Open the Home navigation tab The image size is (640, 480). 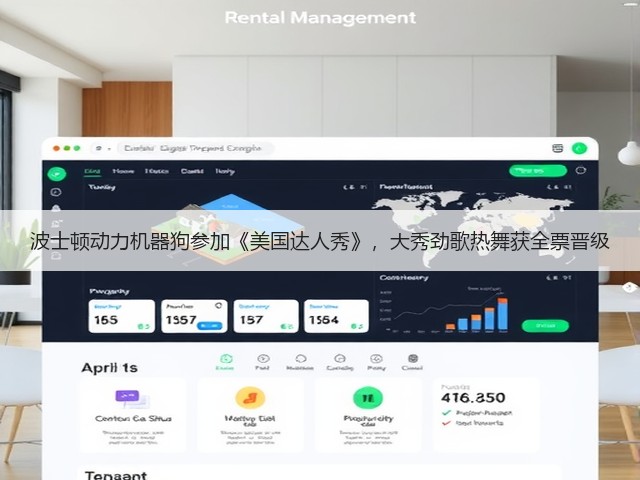(x=123, y=171)
